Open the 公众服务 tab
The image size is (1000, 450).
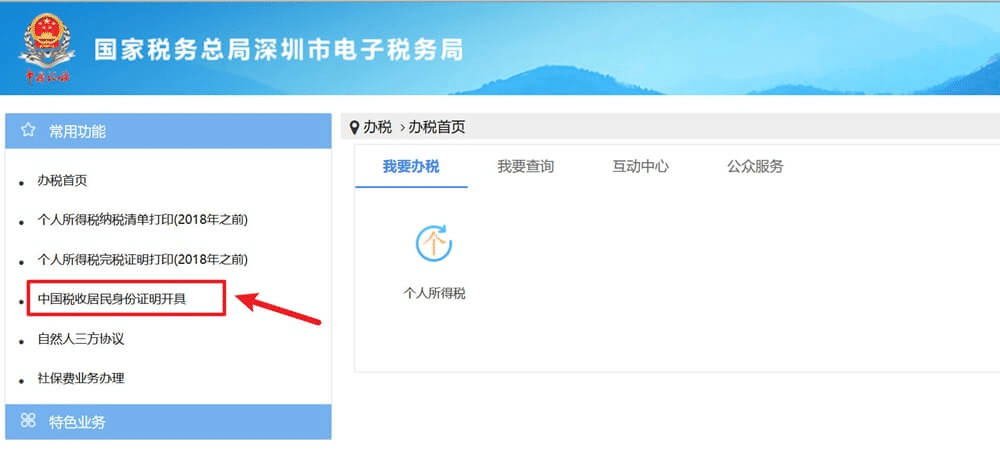(x=755, y=167)
